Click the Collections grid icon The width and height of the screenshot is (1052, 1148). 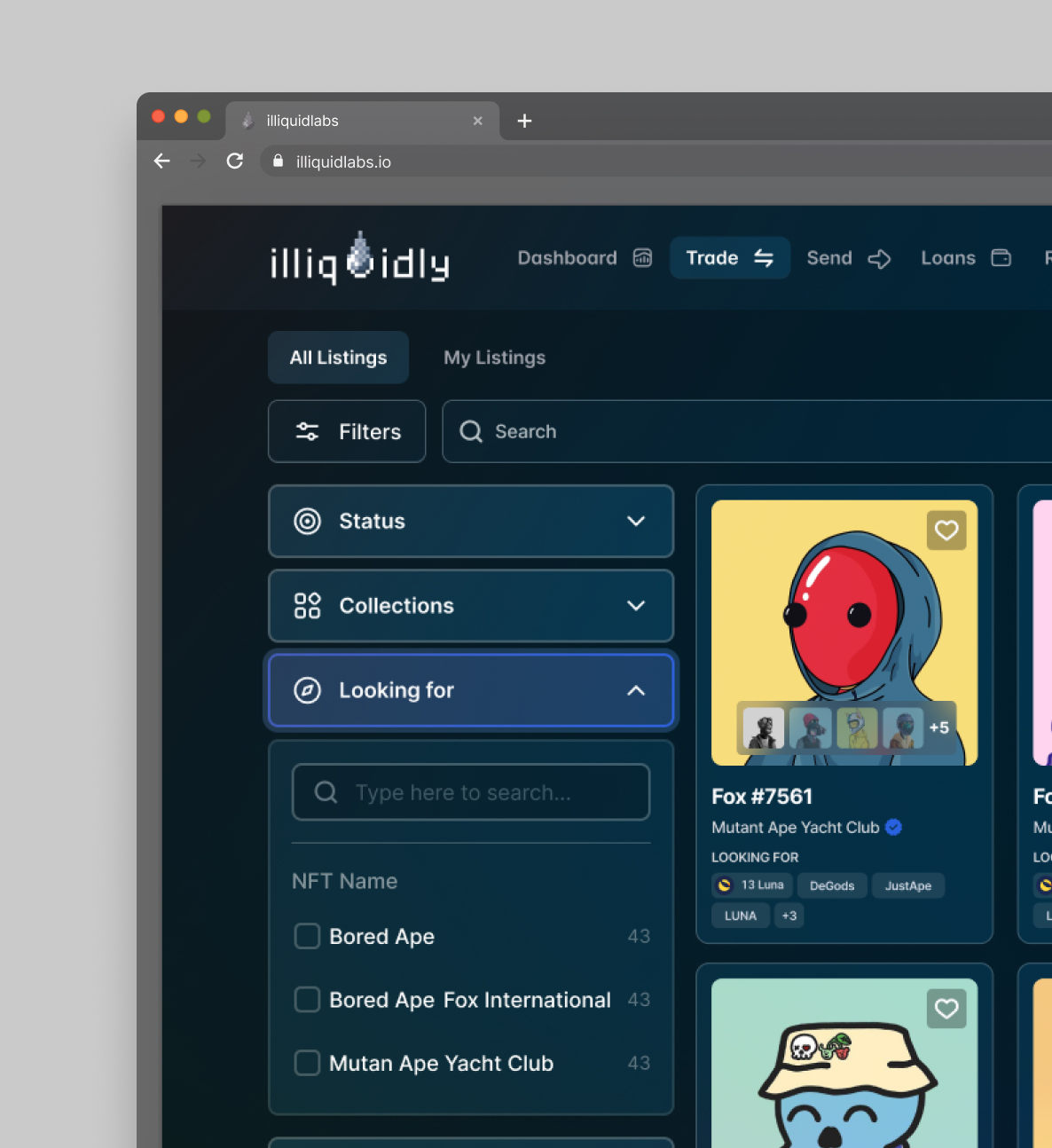[x=307, y=606]
